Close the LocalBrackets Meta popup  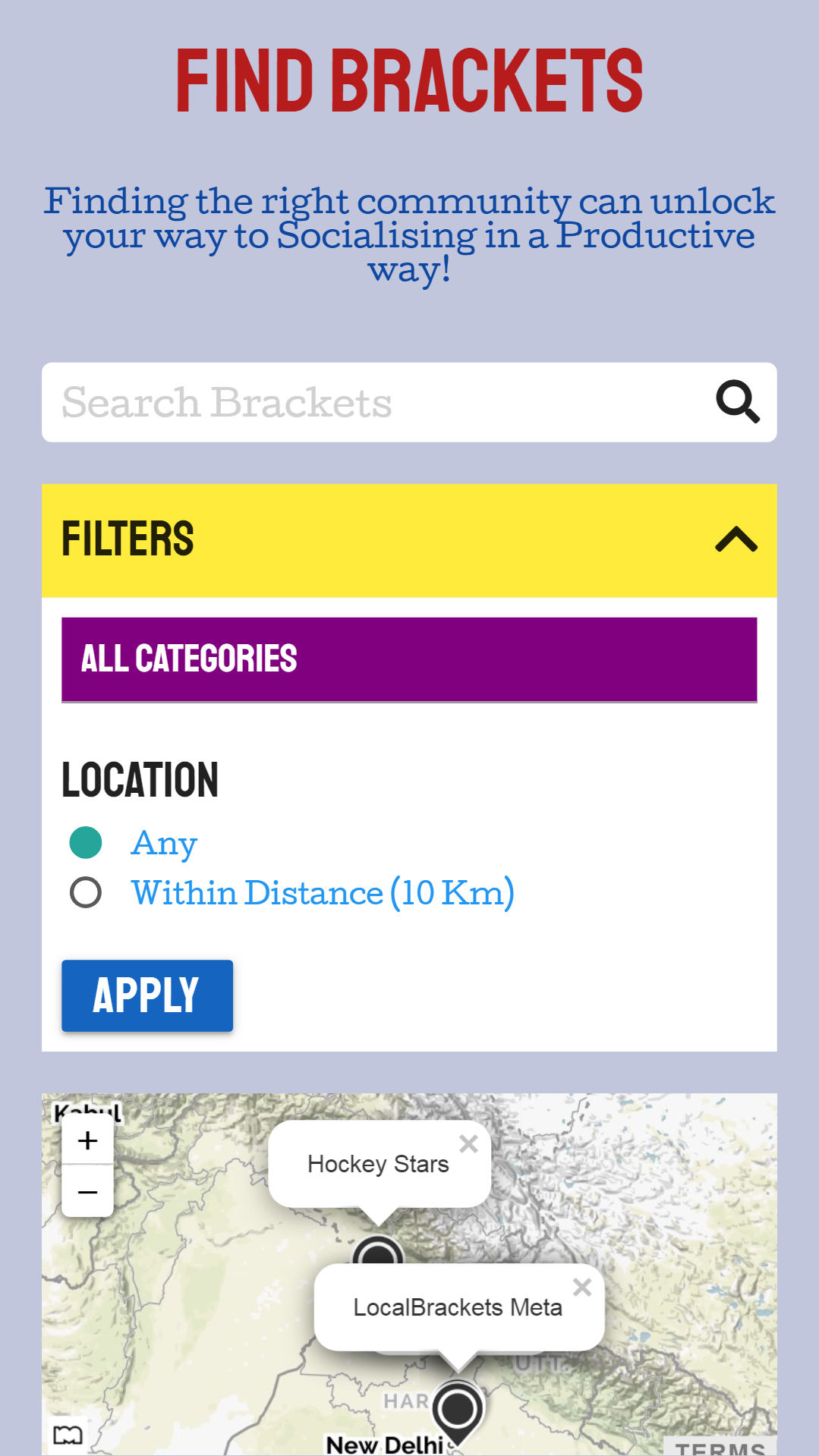582,1287
